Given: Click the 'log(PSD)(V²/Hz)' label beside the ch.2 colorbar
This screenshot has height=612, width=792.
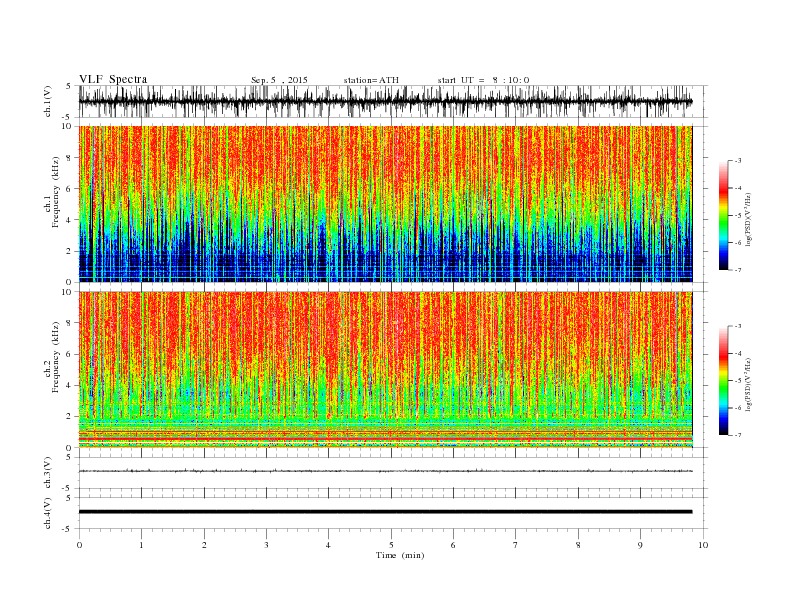Looking at the screenshot, I should [x=749, y=385].
